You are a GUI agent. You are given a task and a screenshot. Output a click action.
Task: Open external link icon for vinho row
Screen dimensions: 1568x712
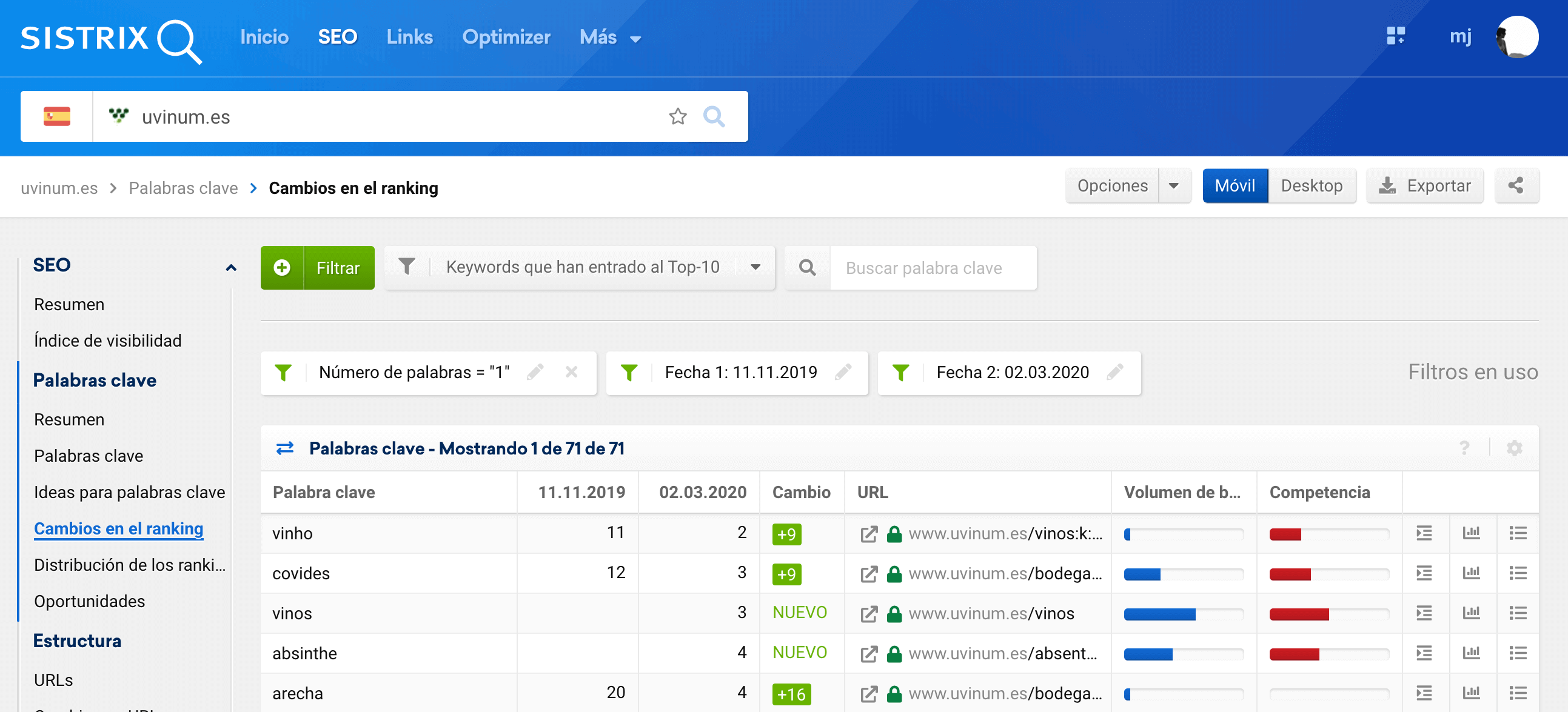coord(869,534)
